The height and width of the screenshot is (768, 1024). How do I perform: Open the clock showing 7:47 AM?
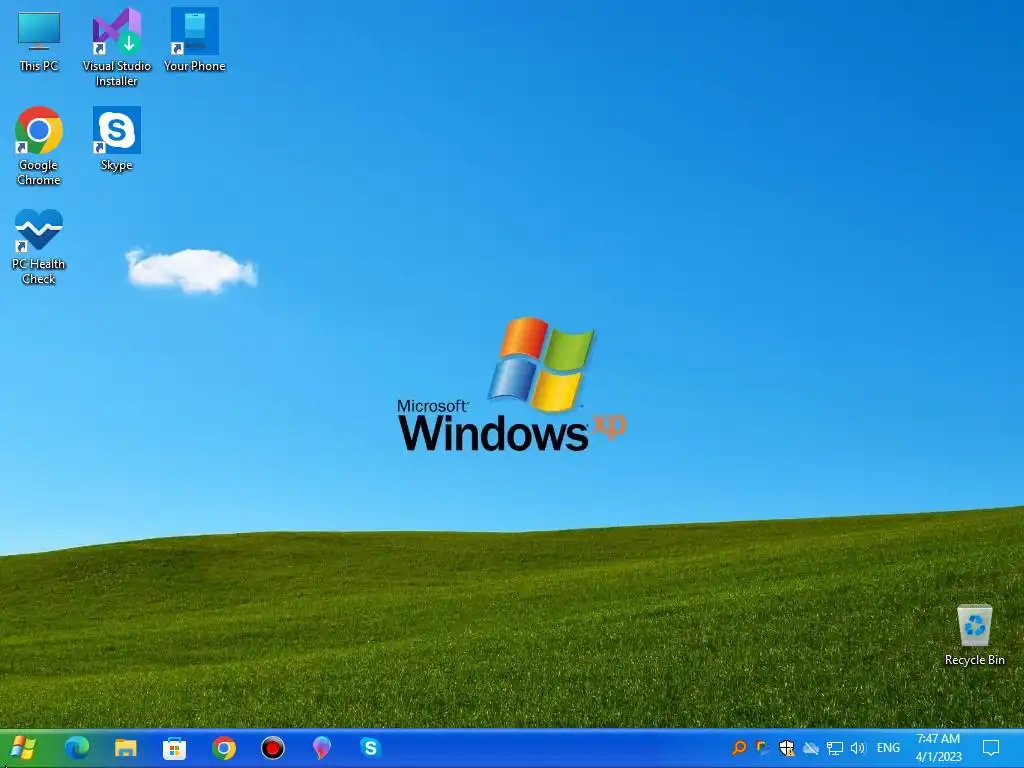(938, 748)
